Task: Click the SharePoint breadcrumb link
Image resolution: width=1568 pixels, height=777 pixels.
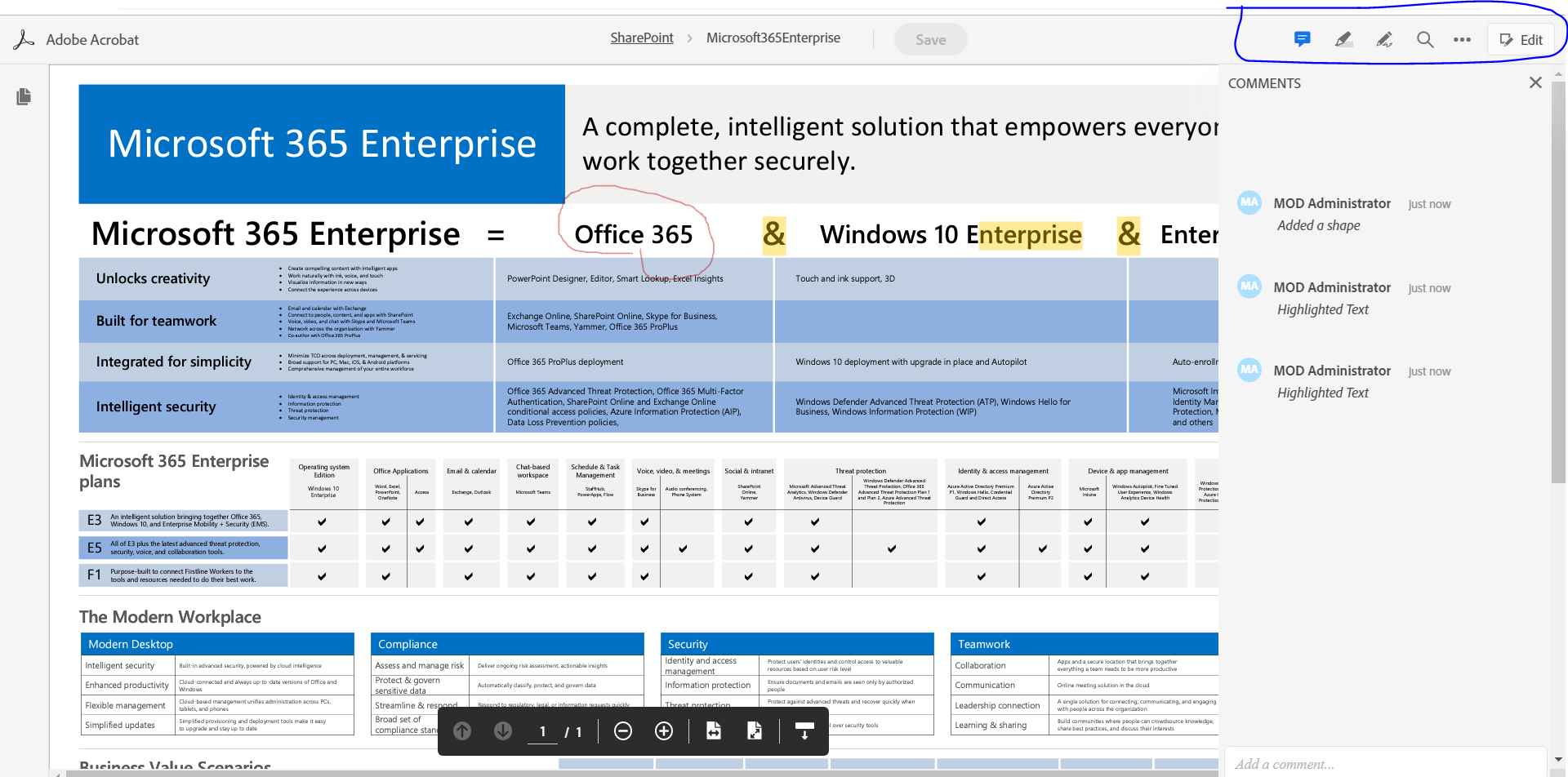Action: tap(641, 38)
